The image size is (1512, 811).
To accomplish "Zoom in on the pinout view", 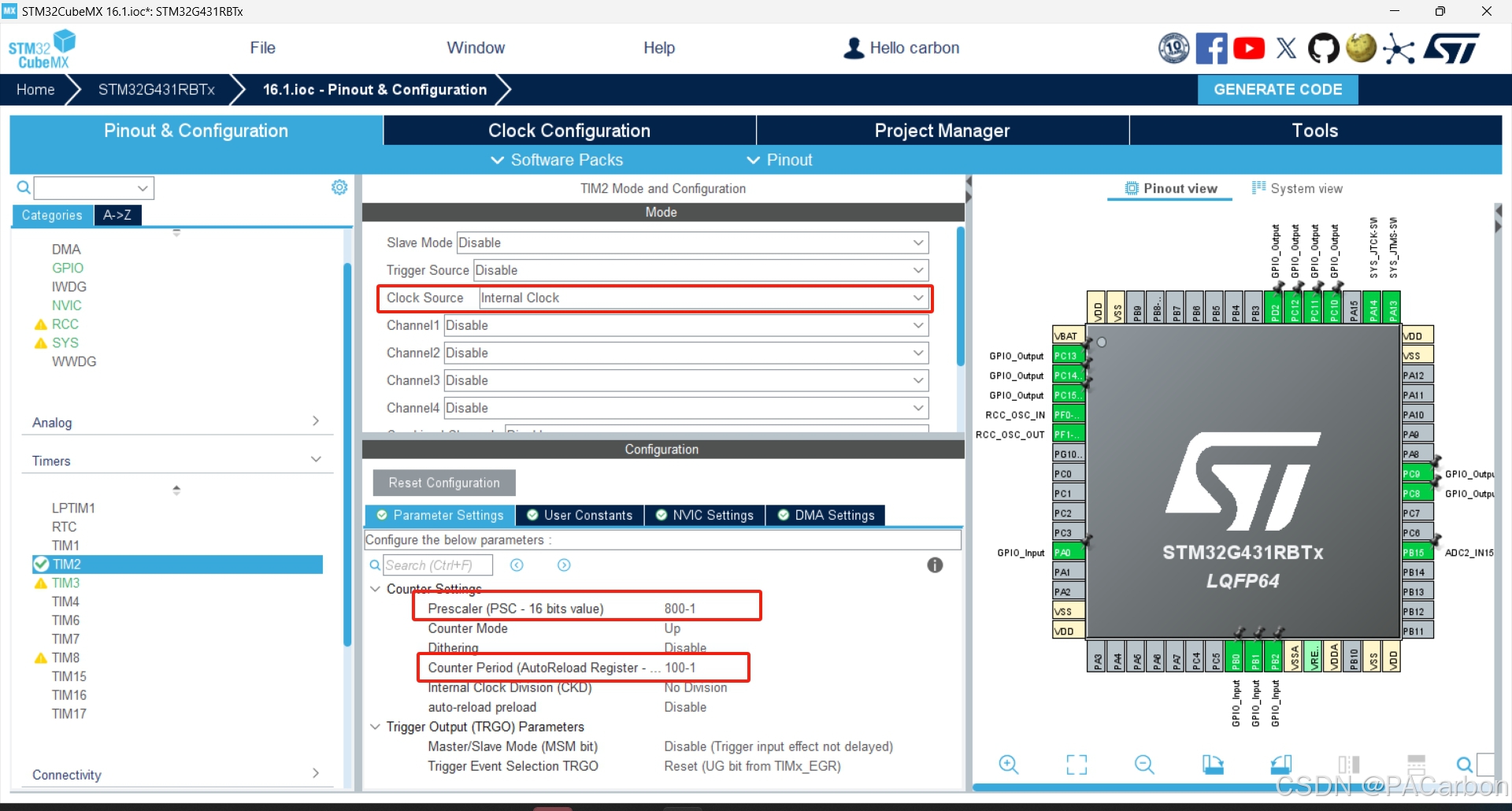I will [x=1008, y=764].
